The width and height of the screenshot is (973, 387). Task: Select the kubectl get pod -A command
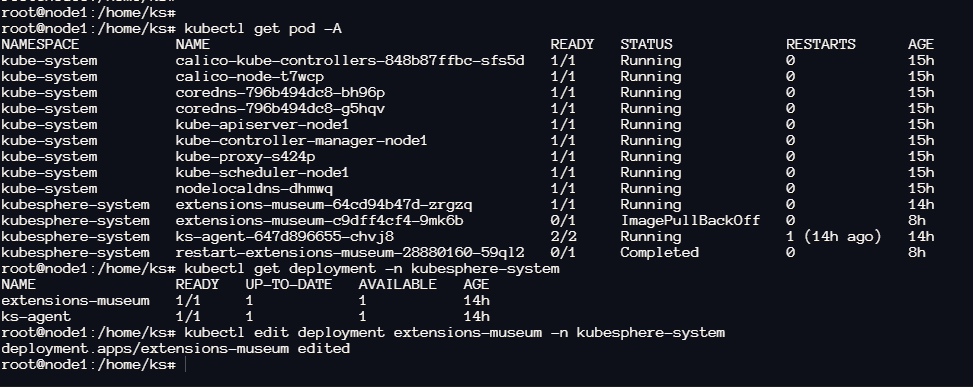[263, 29]
